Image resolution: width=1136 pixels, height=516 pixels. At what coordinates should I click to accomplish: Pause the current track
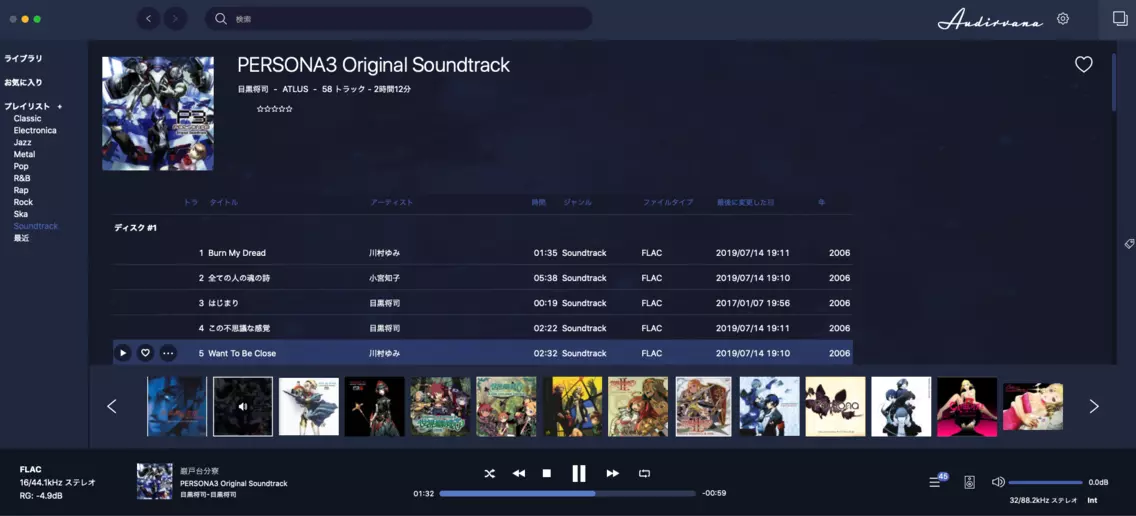pyautogui.click(x=579, y=473)
